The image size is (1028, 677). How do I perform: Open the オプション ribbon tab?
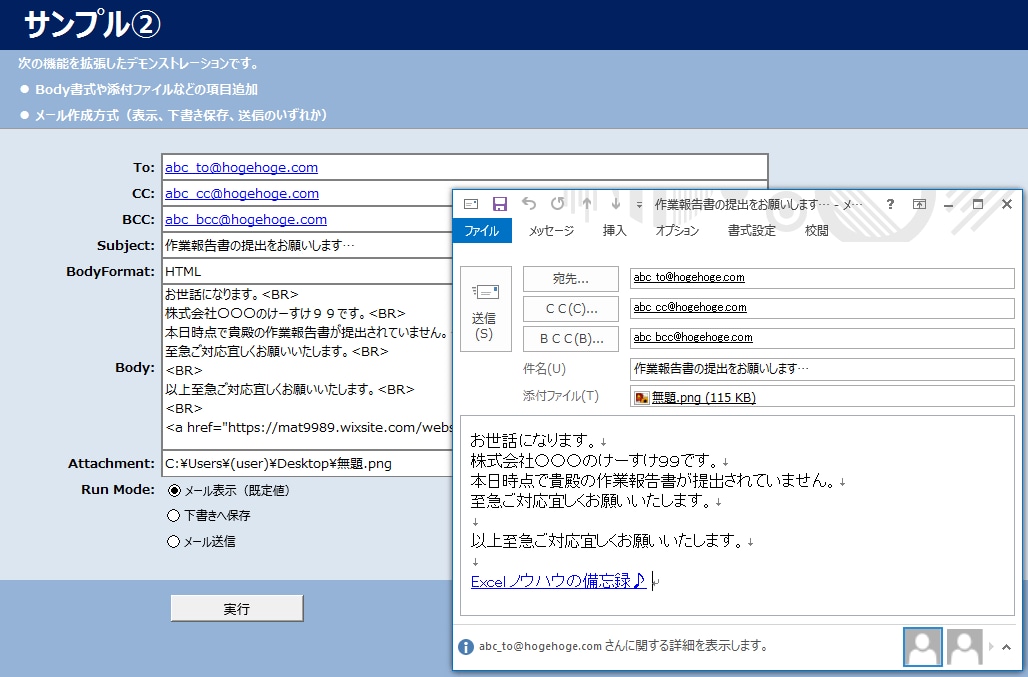pyautogui.click(x=677, y=231)
